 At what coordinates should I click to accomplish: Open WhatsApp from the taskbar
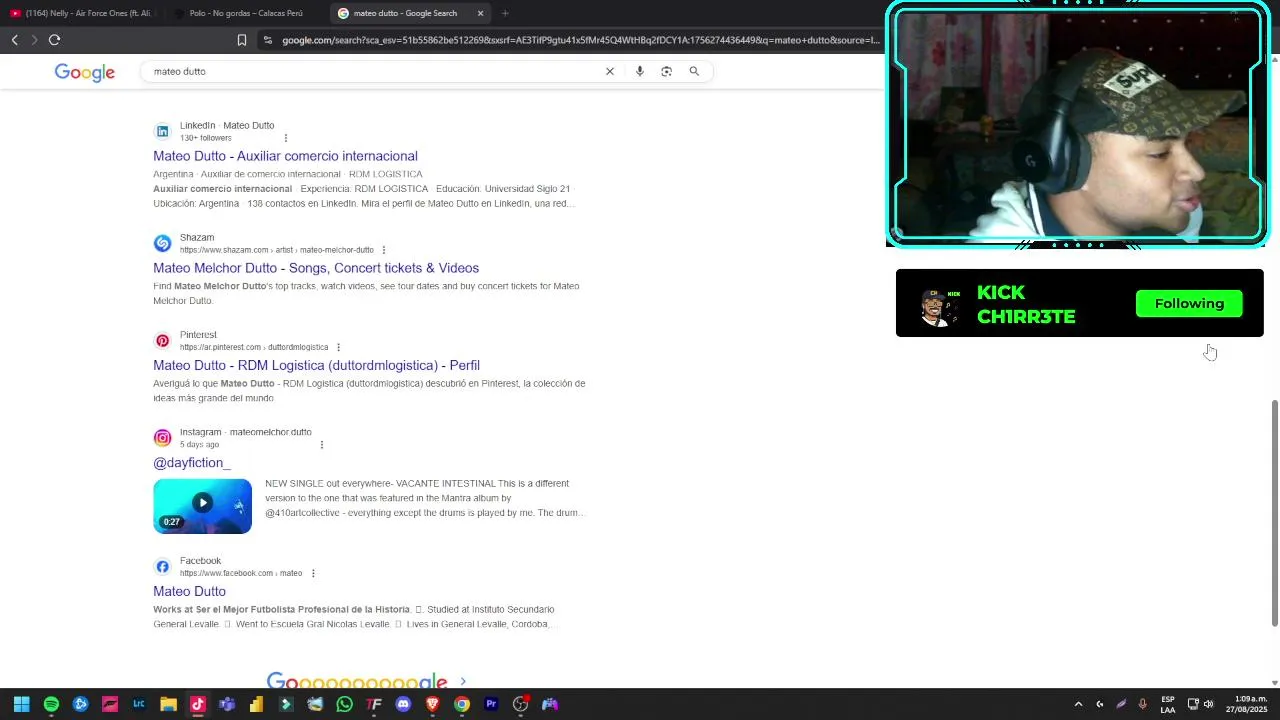click(x=344, y=704)
